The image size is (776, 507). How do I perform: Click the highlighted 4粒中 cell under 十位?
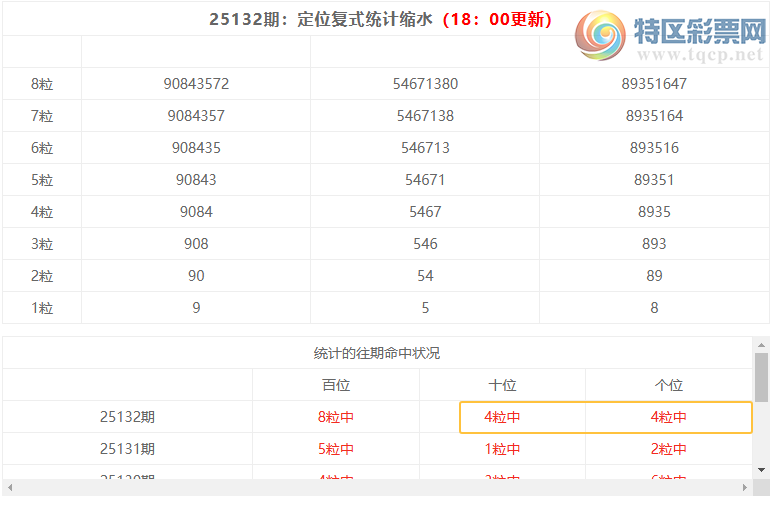coord(502,417)
